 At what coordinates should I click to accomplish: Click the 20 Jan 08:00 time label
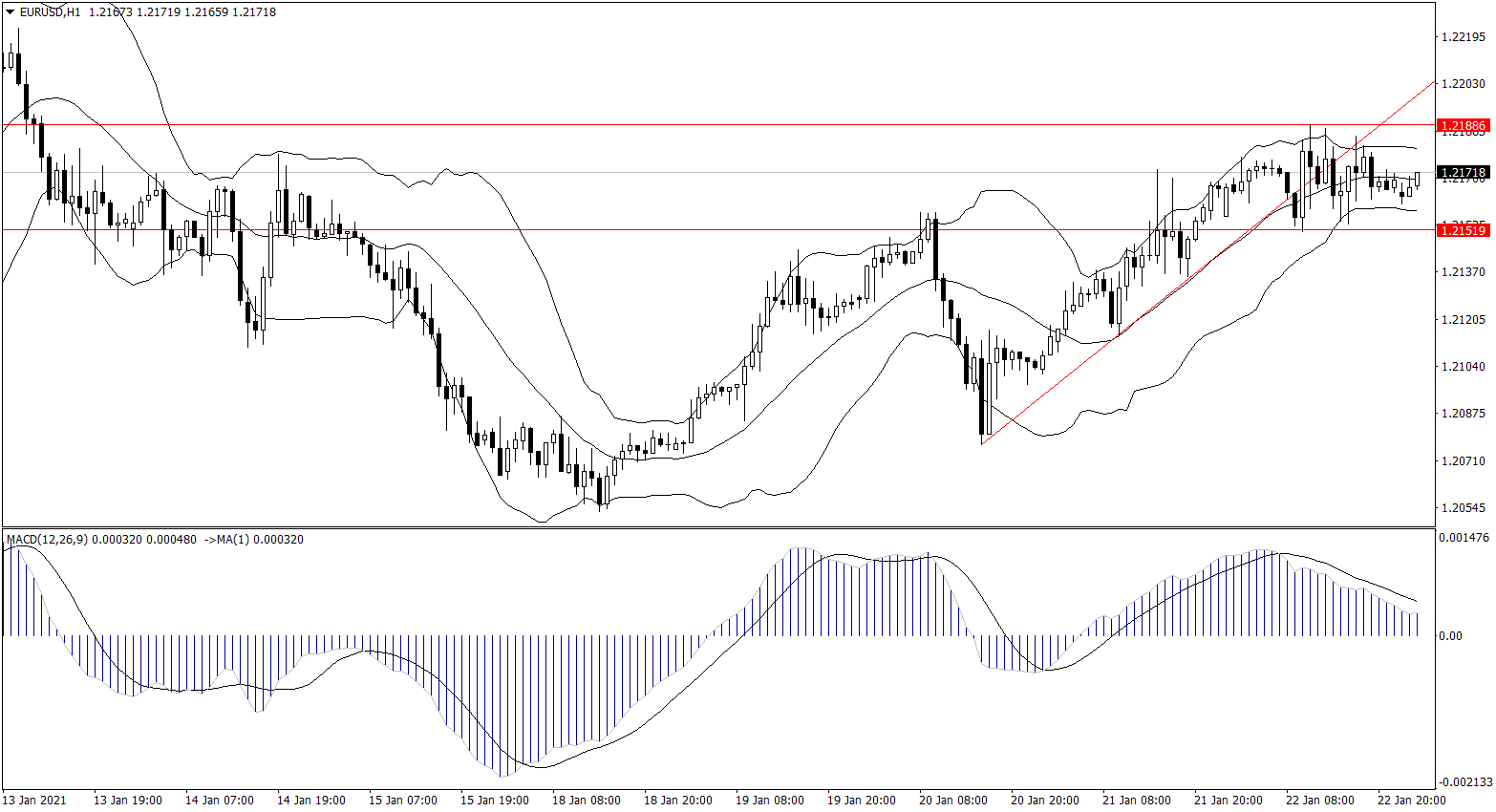[x=954, y=801]
